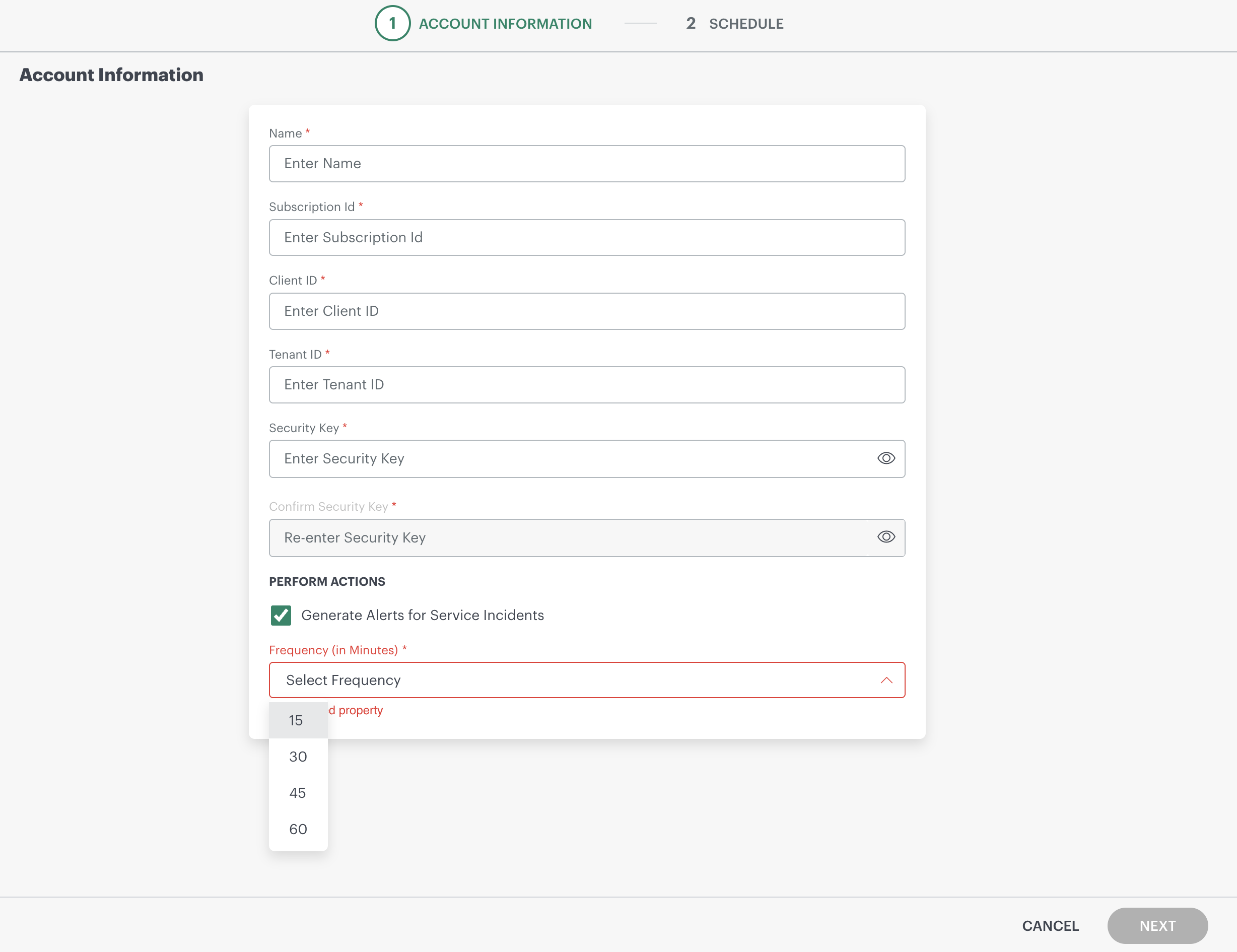Uncheck Generate Alerts for Service Incidents
The height and width of the screenshot is (952, 1237).
coord(281,615)
